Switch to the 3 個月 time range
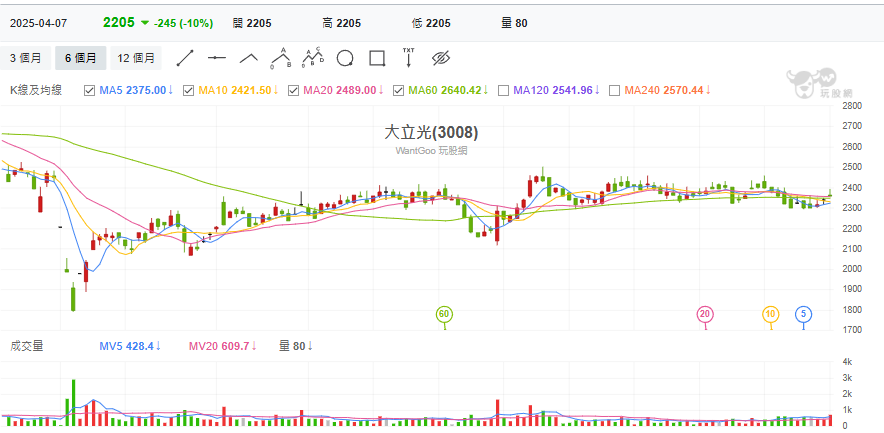 click(26, 58)
